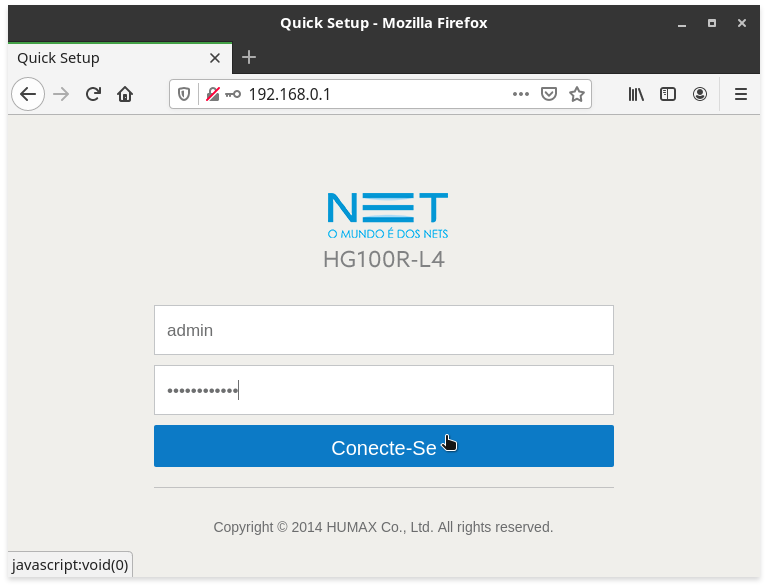Viewport: 768px width, 588px height.
Task: Focus the admin username field
Action: (x=384, y=330)
